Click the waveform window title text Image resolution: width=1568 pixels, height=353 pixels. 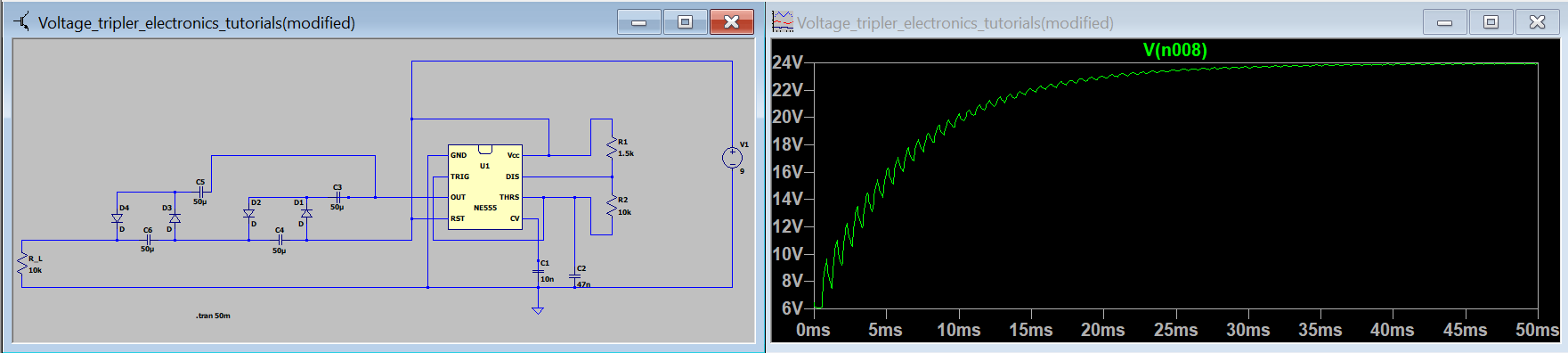(x=955, y=23)
